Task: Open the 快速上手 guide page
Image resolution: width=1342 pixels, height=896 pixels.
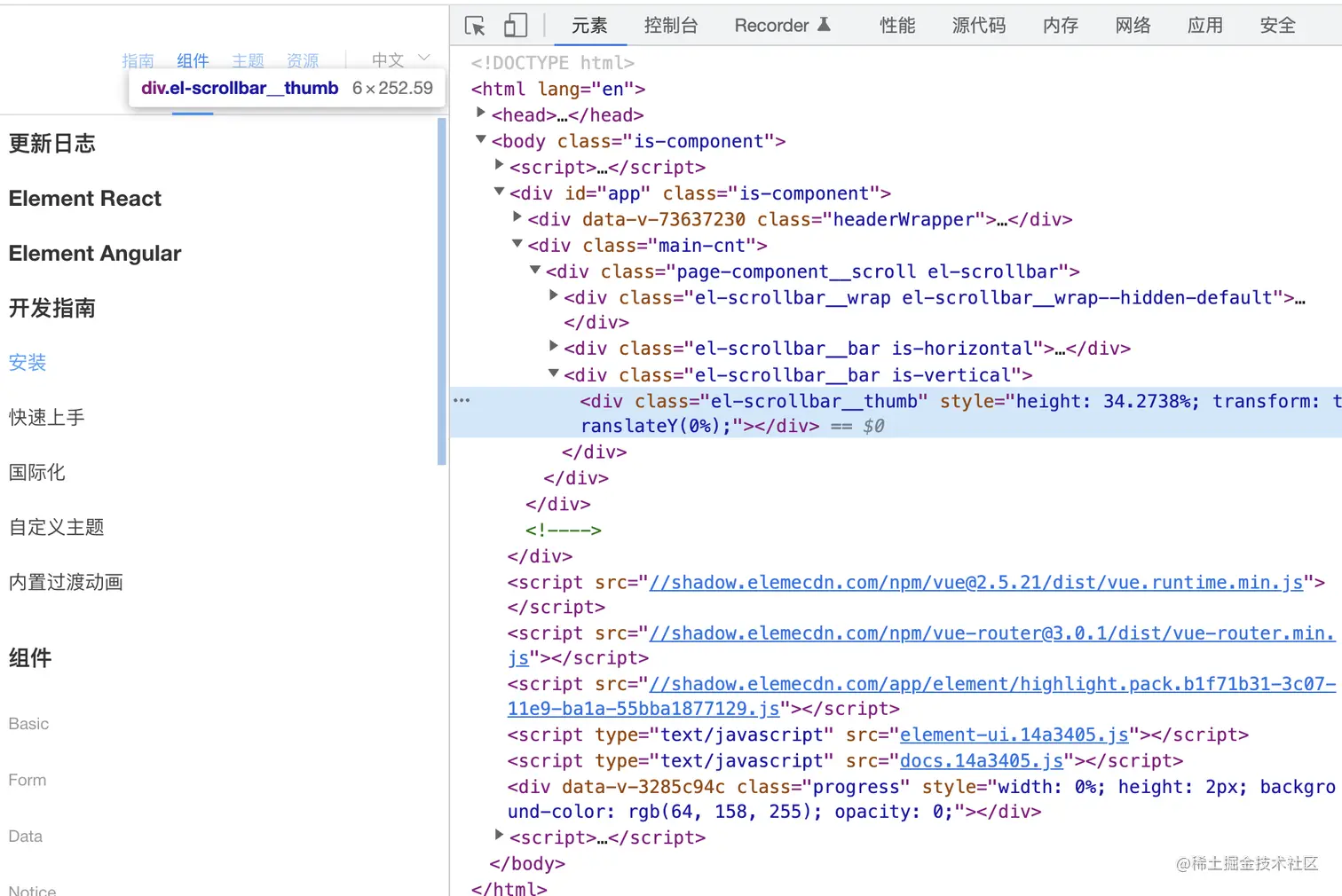Action: 47,418
